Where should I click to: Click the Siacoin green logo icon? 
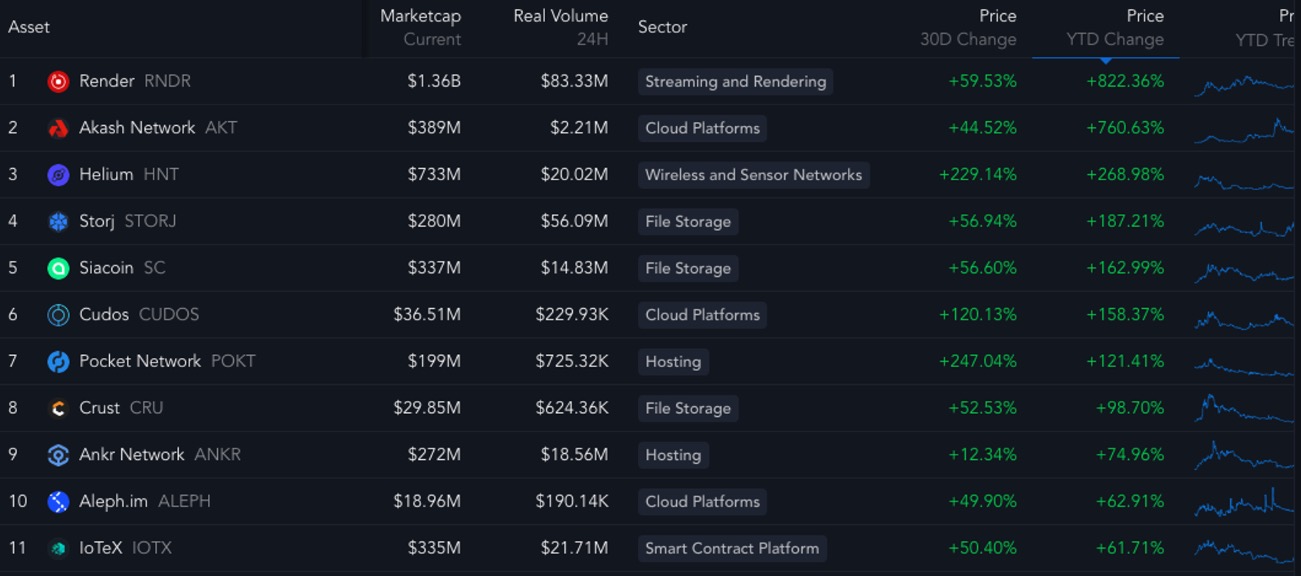pos(58,268)
